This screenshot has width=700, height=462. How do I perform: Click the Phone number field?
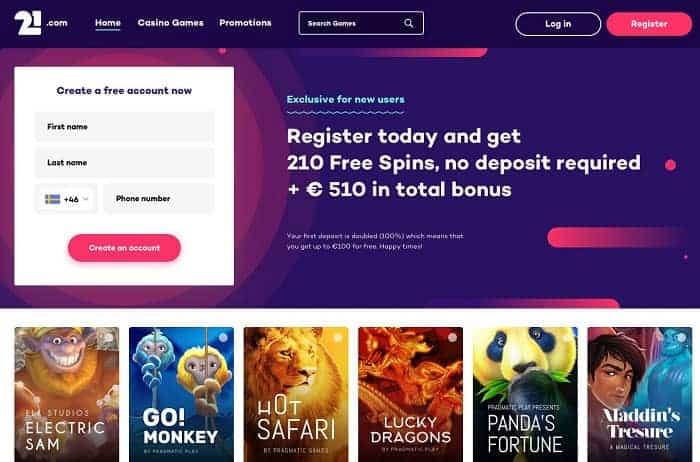tap(158, 199)
